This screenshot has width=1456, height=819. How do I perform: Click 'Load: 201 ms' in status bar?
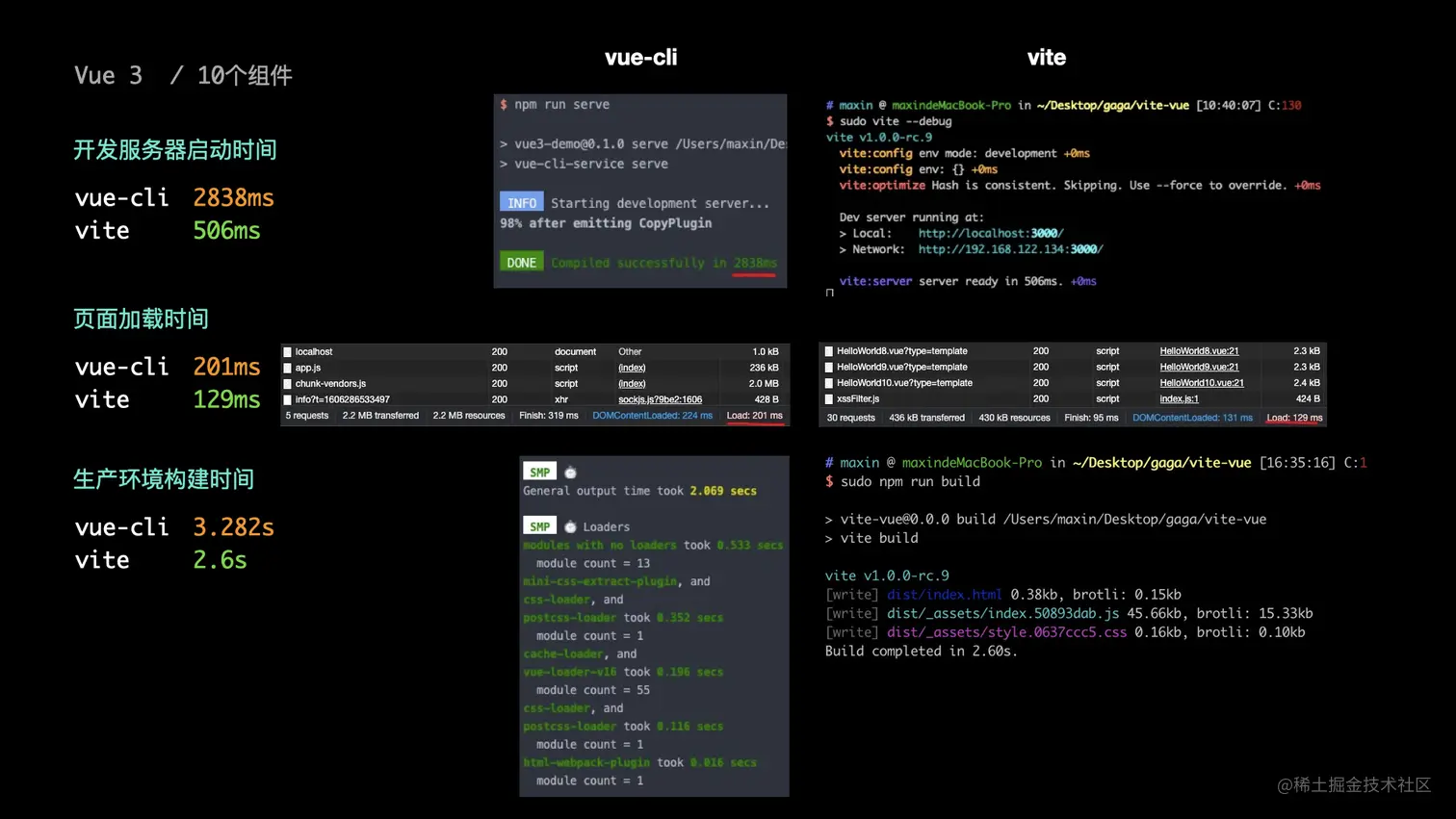754,416
